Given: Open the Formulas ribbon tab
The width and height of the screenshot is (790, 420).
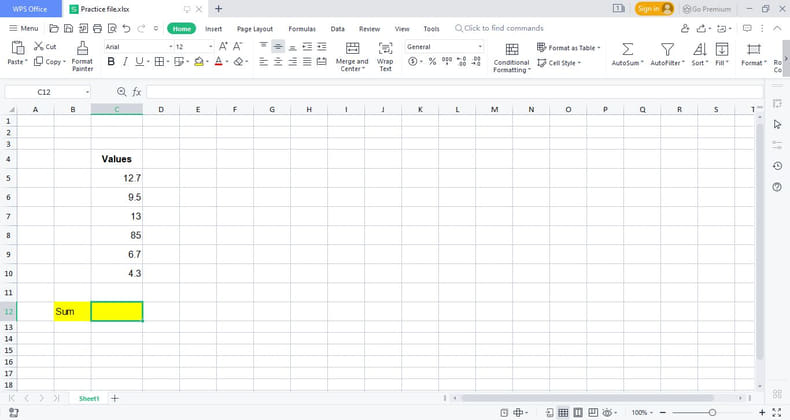Looking at the screenshot, I should (302, 29).
